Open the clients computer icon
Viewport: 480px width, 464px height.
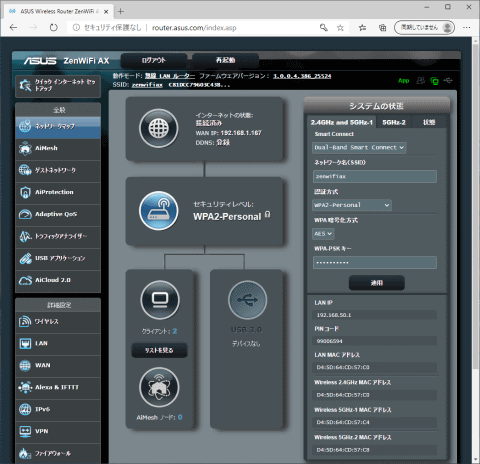(x=160, y=300)
